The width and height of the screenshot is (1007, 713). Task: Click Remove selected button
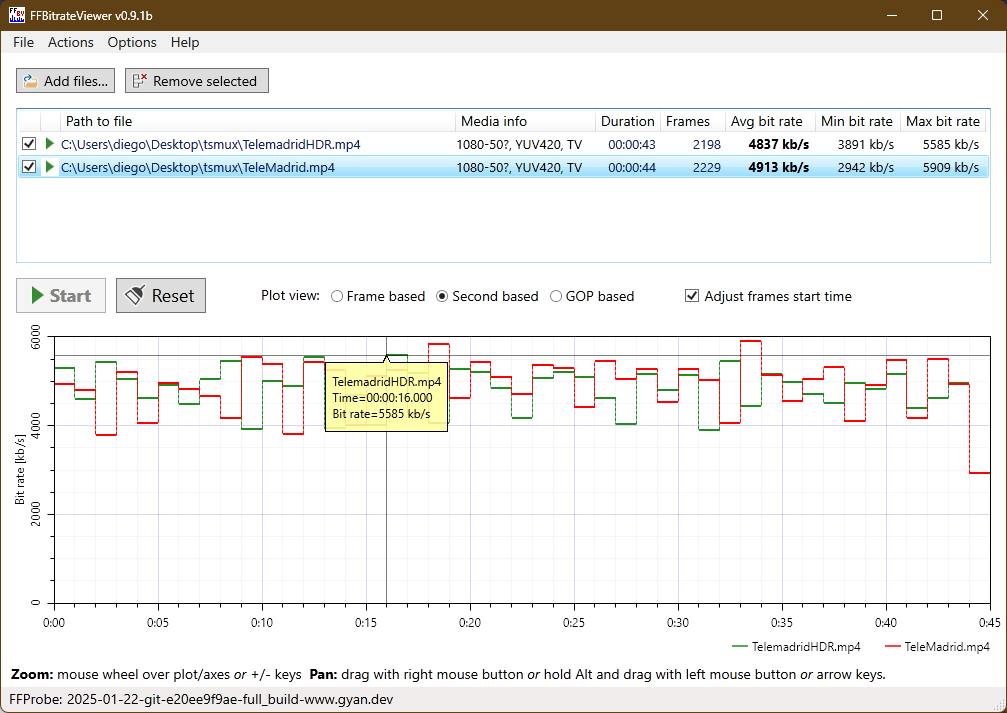click(x=197, y=81)
